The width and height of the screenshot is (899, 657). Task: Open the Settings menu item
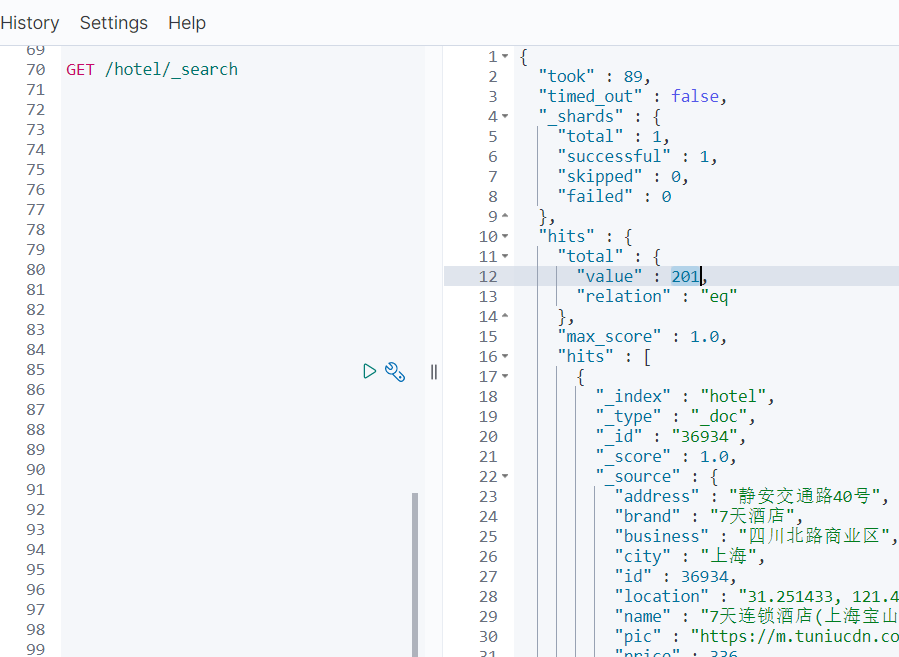(x=114, y=23)
